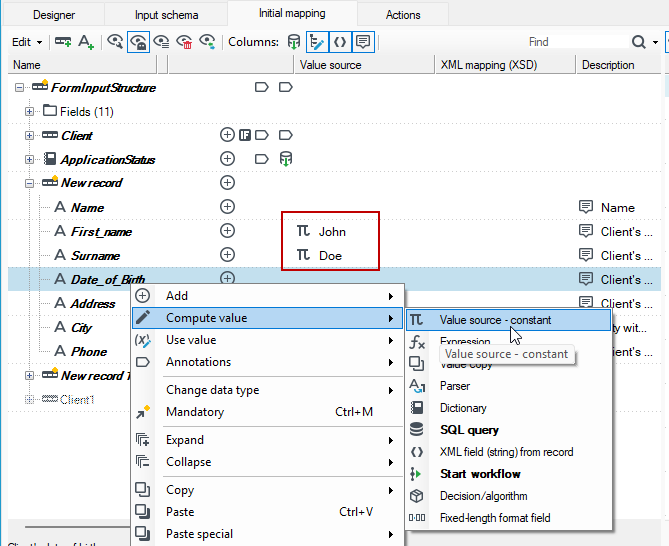Select SQL query in Compute value submenu
This screenshot has width=669, height=546.
click(469, 430)
